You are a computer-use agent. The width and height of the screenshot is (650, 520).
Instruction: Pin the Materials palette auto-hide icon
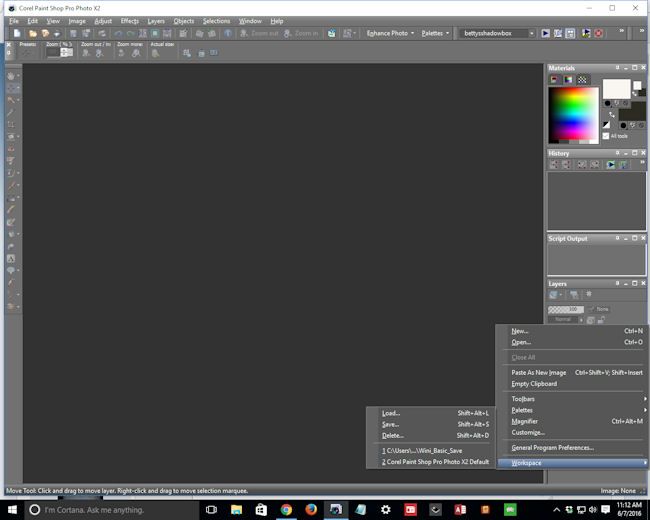coord(617,68)
